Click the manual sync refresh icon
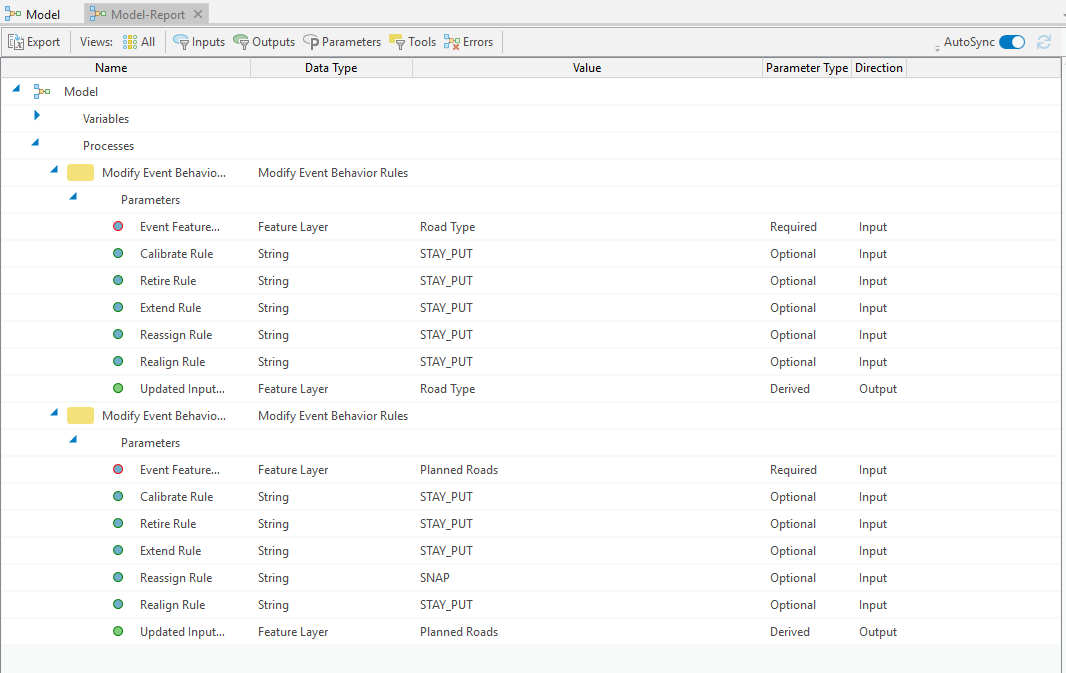Image resolution: width=1066 pixels, height=673 pixels. click(x=1044, y=42)
